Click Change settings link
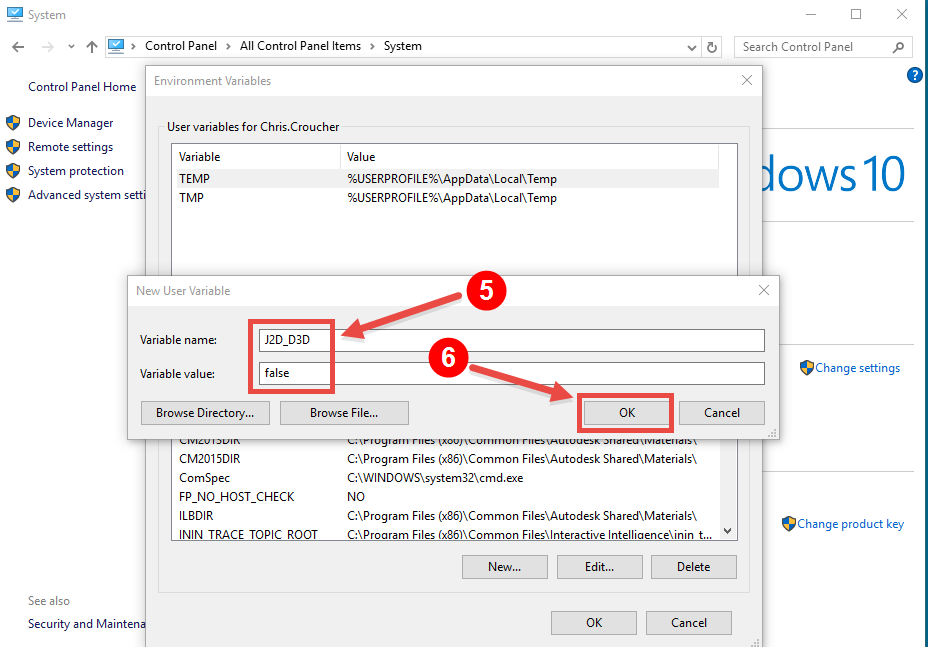The height and width of the screenshot is (647, 928). pos(857,368)
